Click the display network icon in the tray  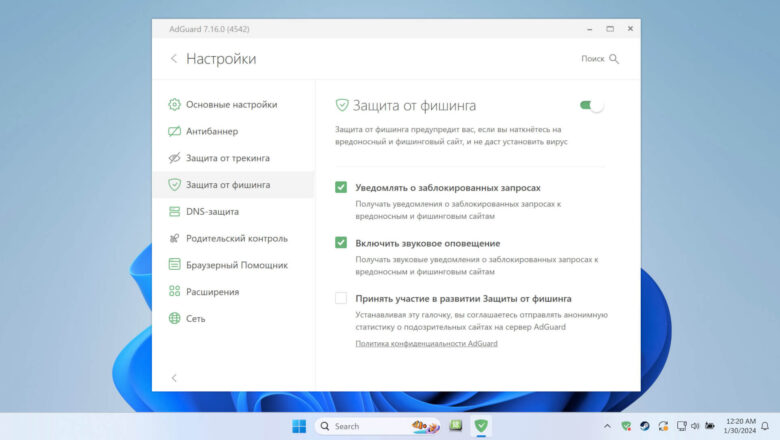click(682, 426)
